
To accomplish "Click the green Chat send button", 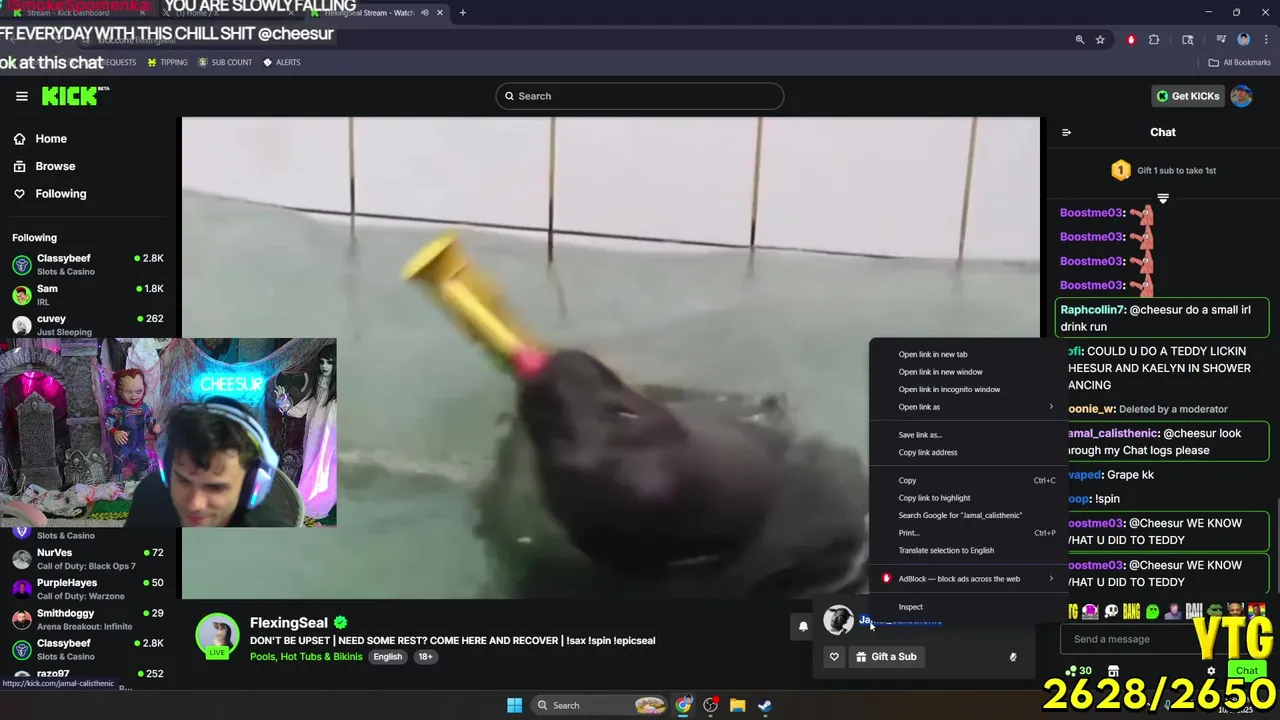I will [x=1246, y=671].
